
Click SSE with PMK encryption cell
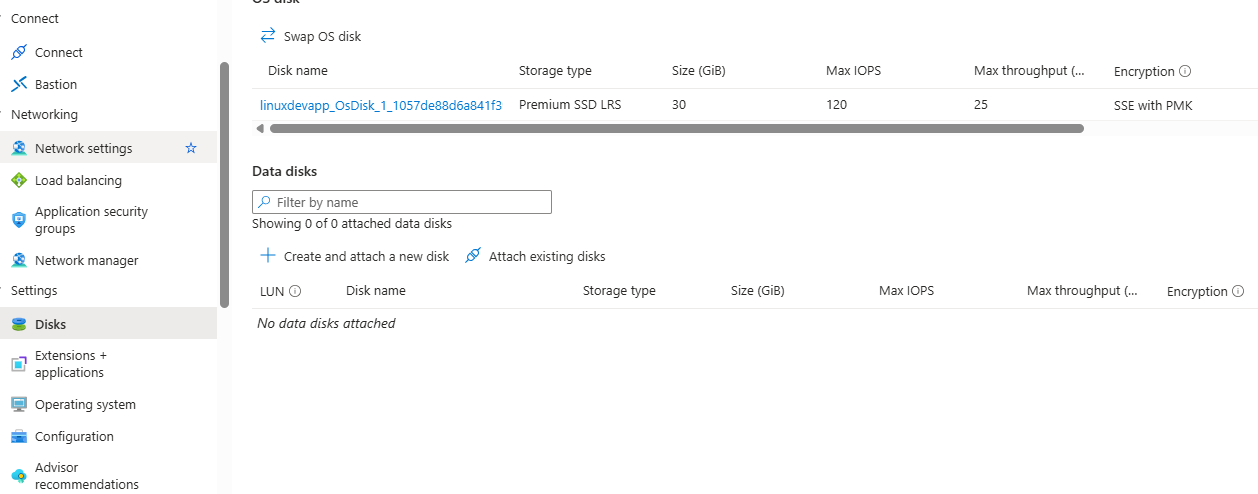tap(1153, 105)
